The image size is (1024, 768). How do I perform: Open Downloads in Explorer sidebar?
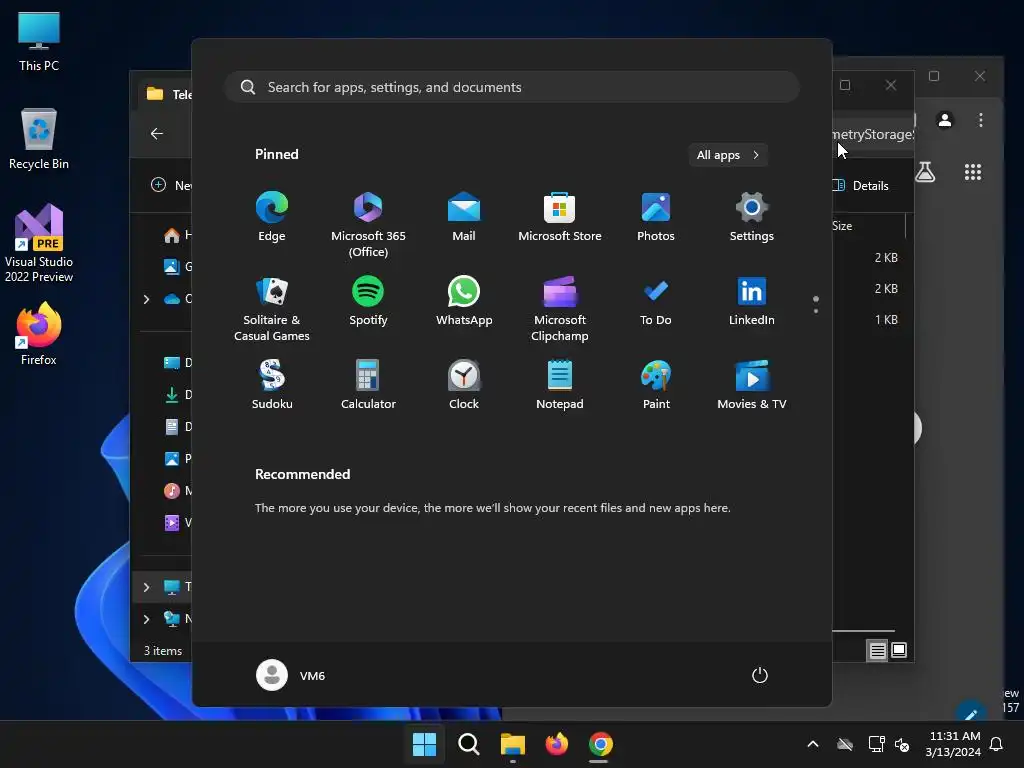177,394
